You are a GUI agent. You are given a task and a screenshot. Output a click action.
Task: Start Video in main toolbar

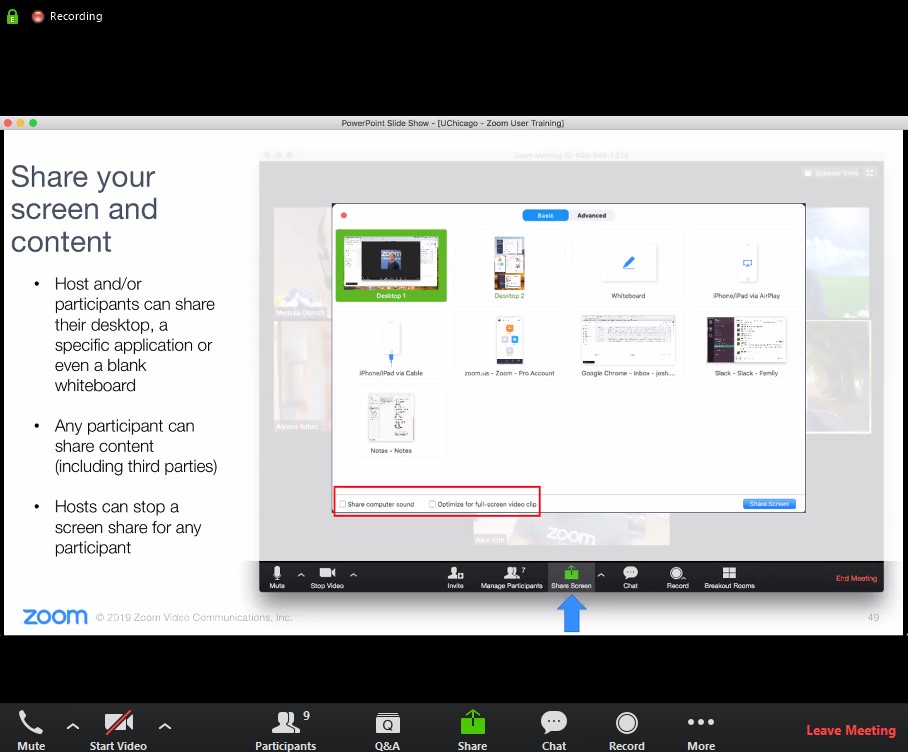[118, 729]
